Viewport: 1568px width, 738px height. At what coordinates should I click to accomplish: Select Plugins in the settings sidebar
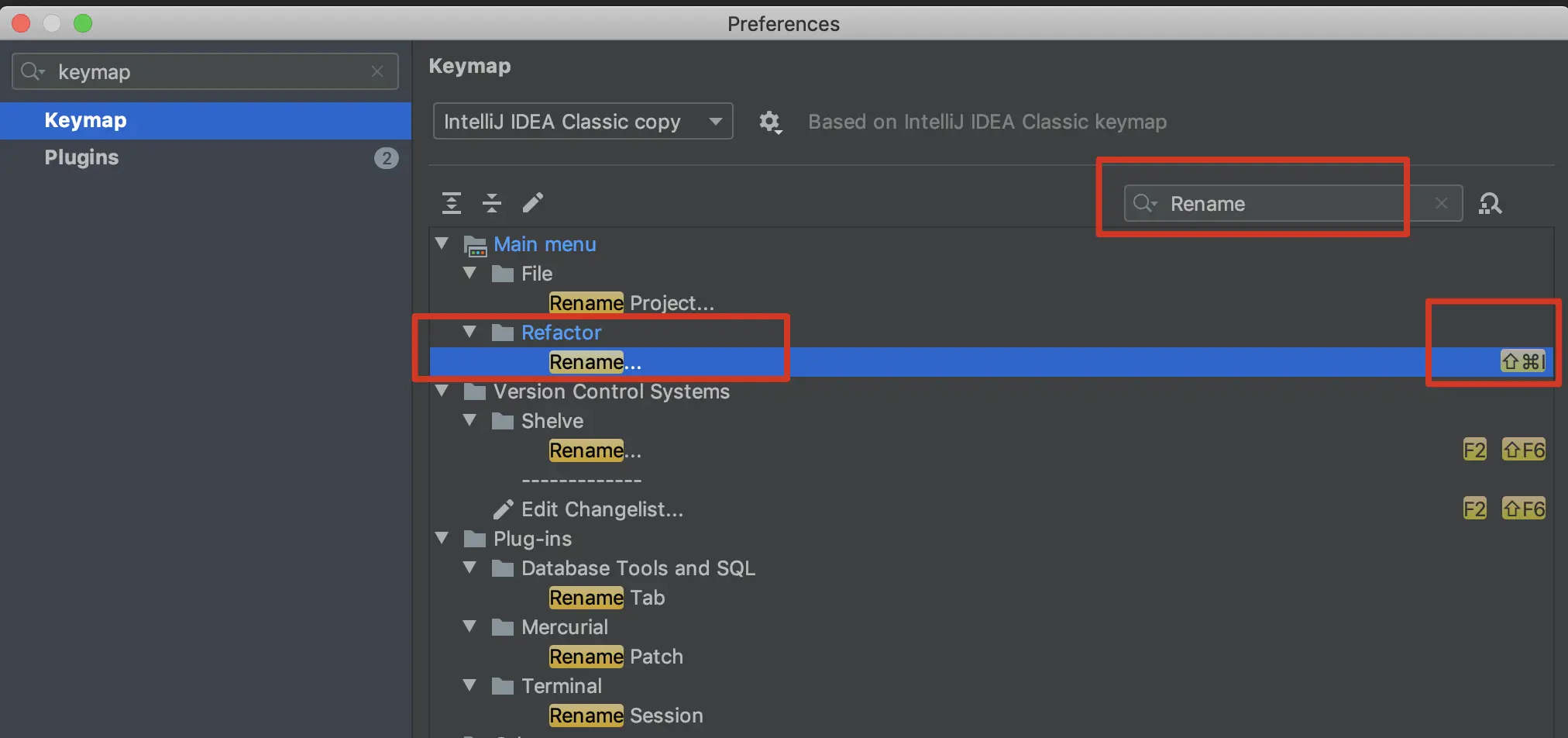[81, 157]
